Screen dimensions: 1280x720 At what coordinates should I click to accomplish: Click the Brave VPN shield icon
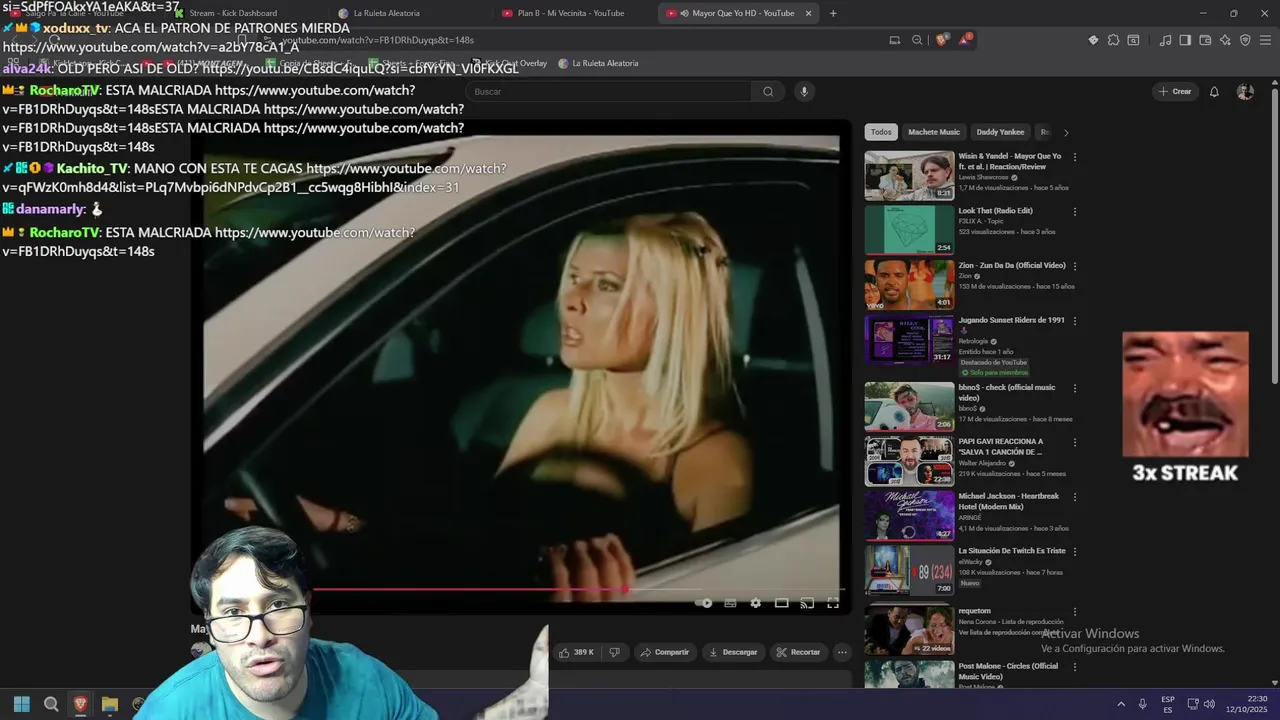pos(1245,40)
